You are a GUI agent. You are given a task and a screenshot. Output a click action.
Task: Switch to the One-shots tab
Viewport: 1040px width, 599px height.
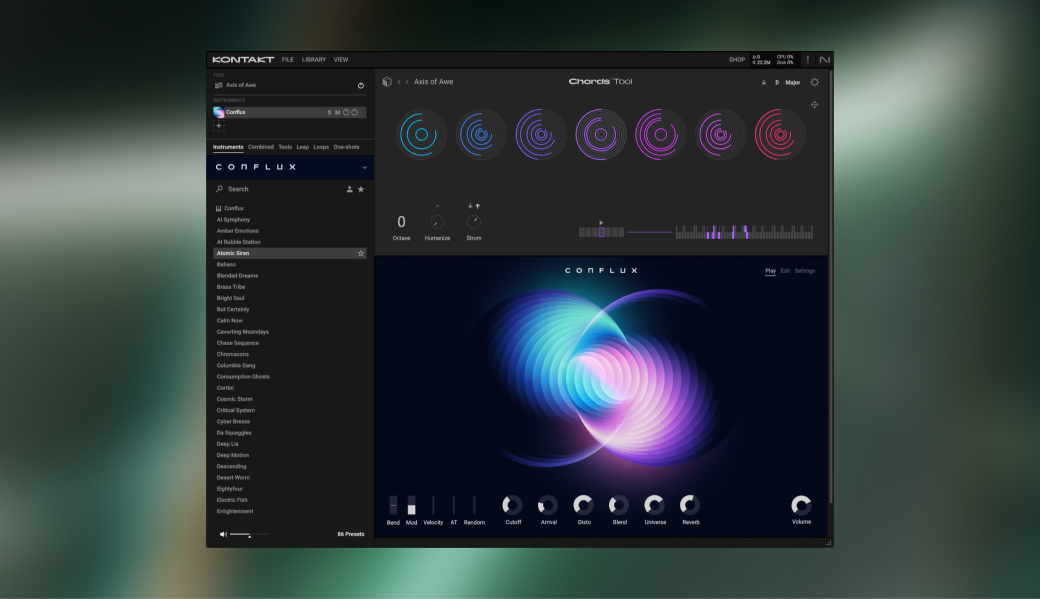coord(346,147)
